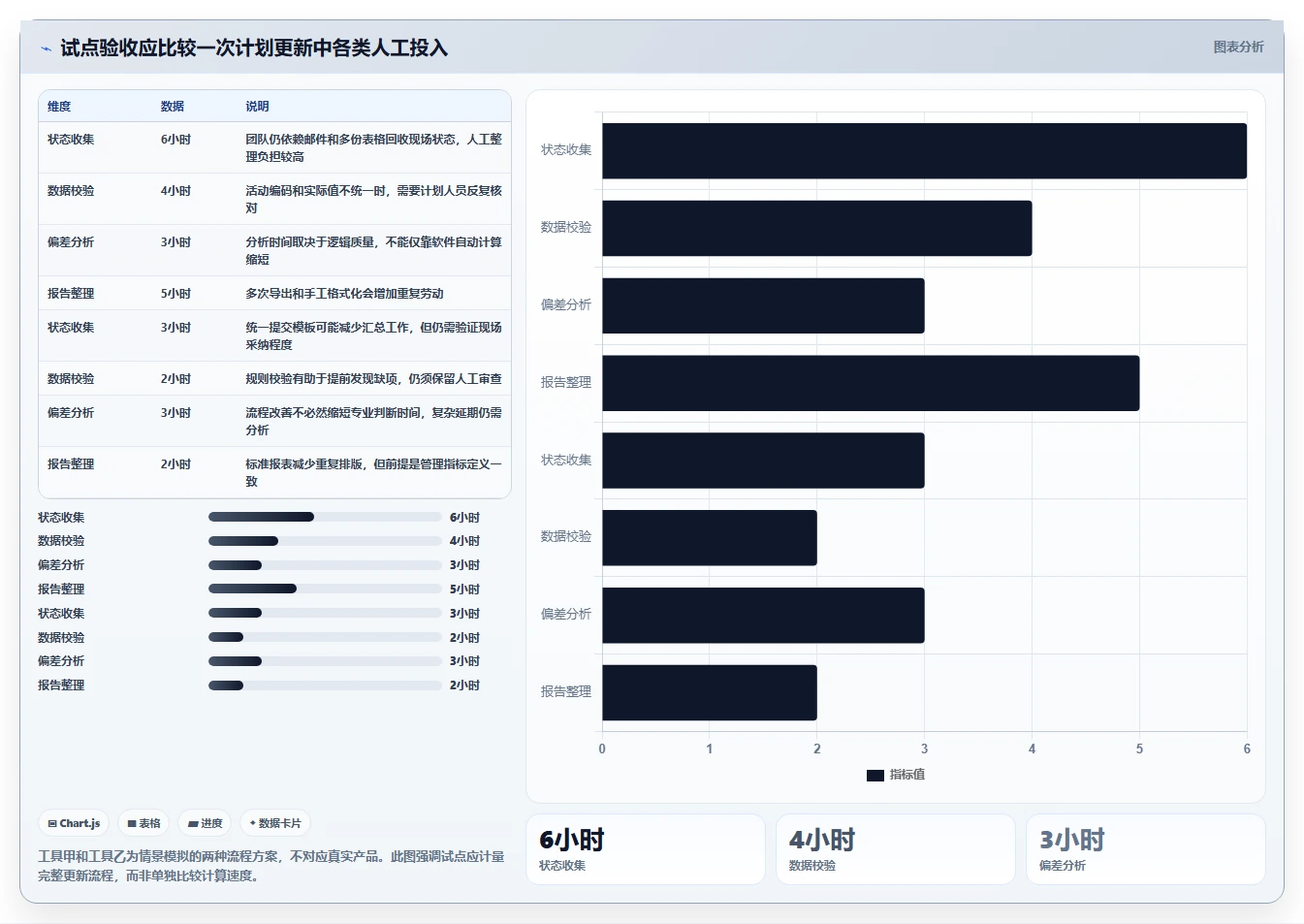
Task: Open the 3小时 偏差分析 stat card
Action: point(1146,849)
